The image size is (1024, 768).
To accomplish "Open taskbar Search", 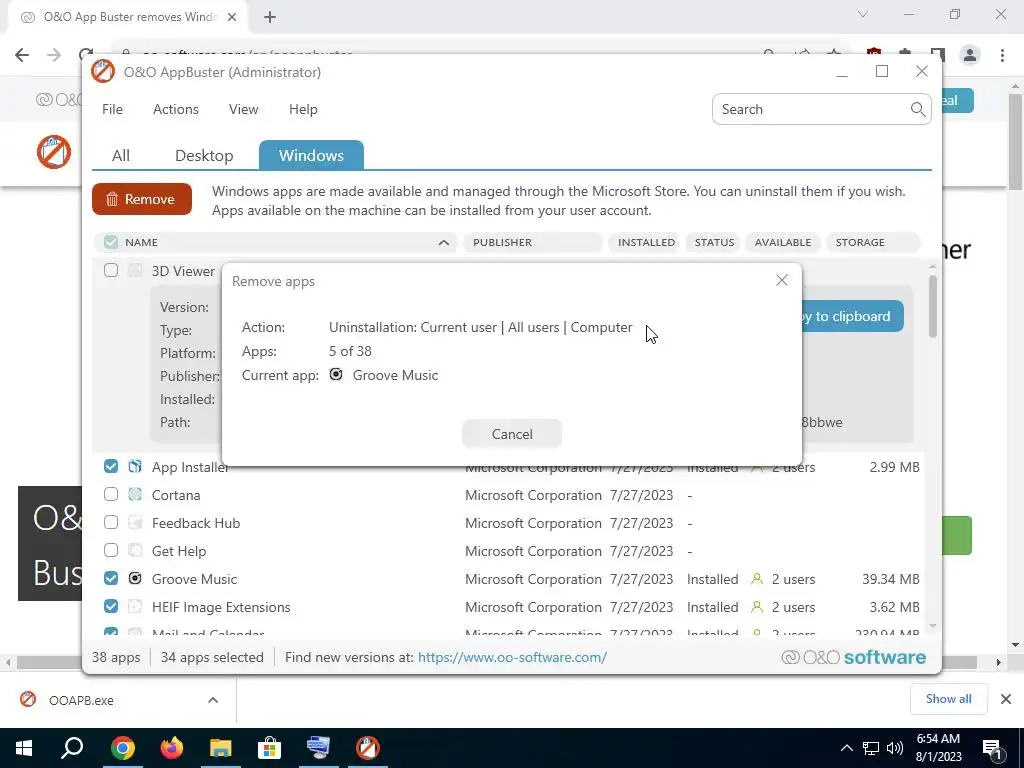I will coord(72,748).
